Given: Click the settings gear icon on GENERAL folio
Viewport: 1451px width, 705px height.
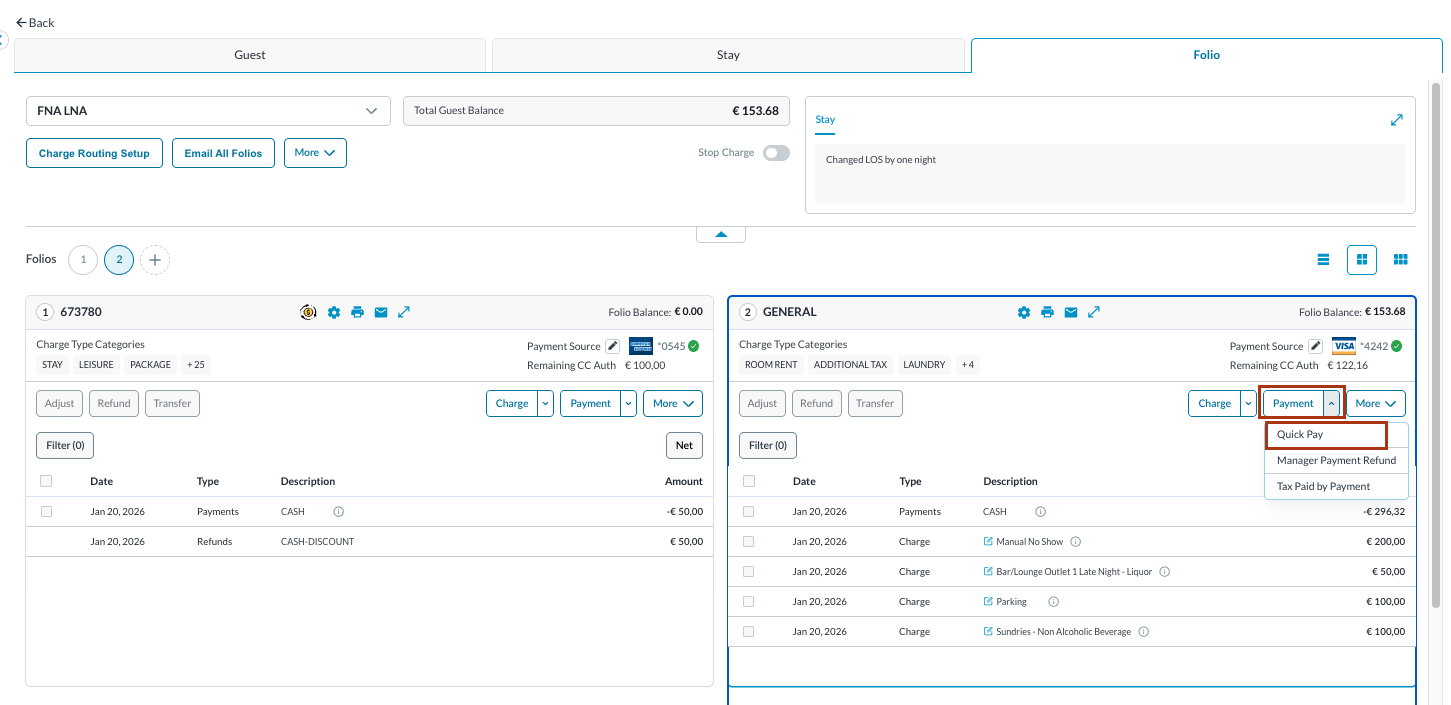Looking at the screenshot, I should point(1023,312).
